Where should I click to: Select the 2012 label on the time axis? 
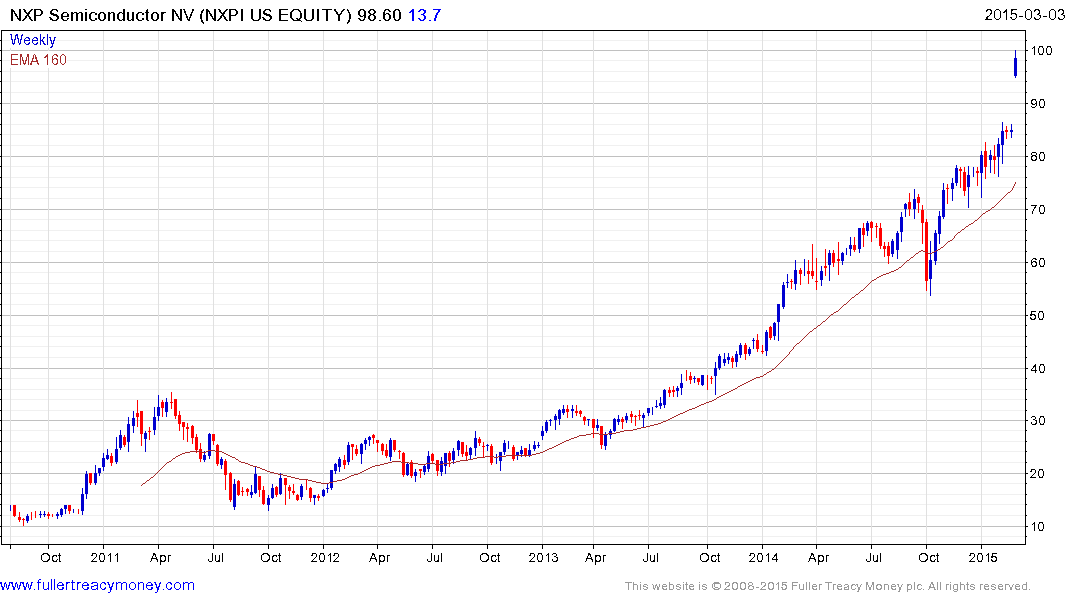325,557
